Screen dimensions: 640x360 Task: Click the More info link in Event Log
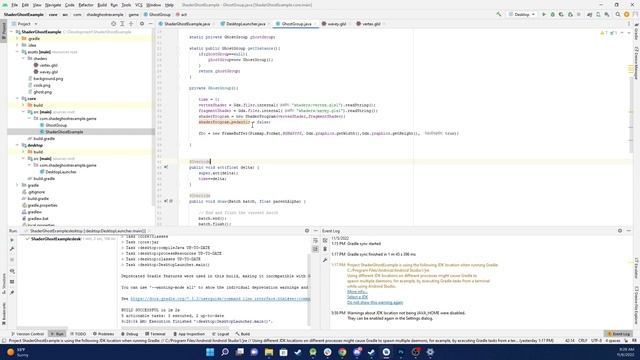[357, 292]
